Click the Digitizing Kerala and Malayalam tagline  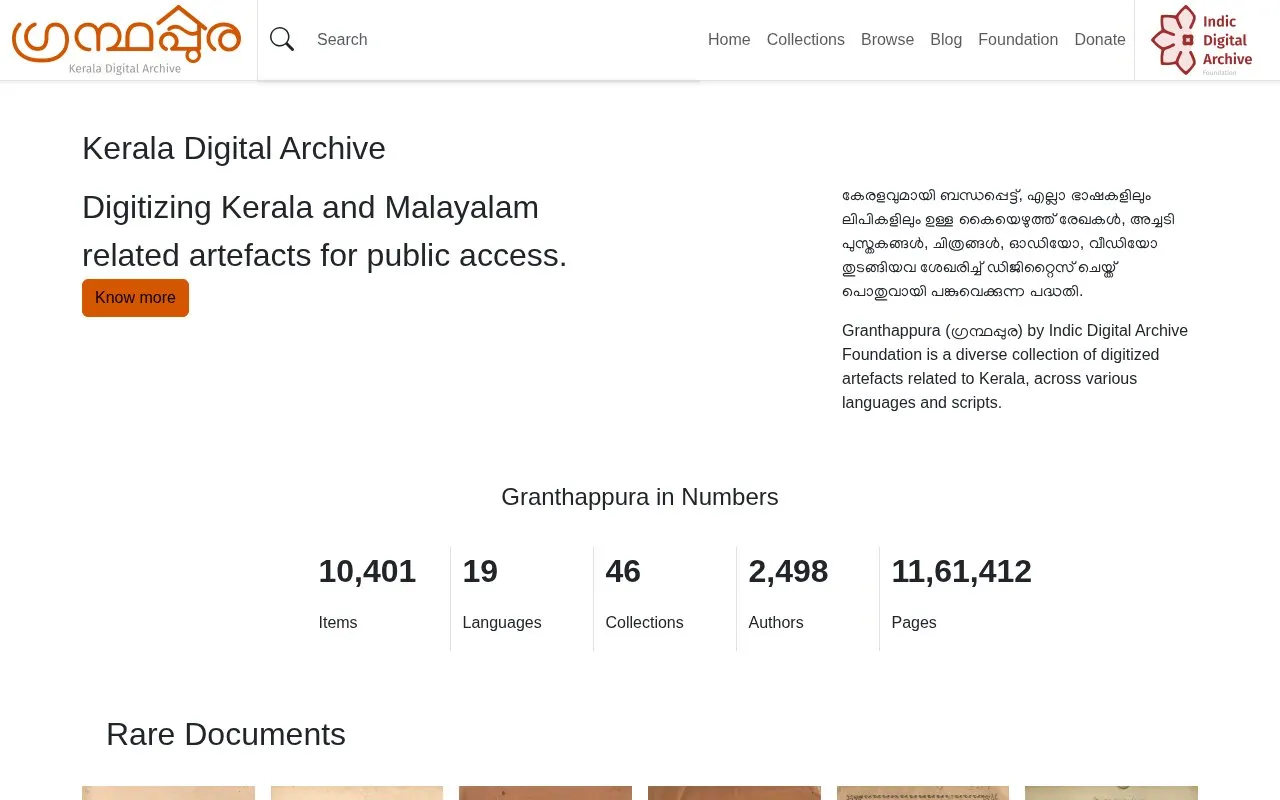click(x=325, y=231)
